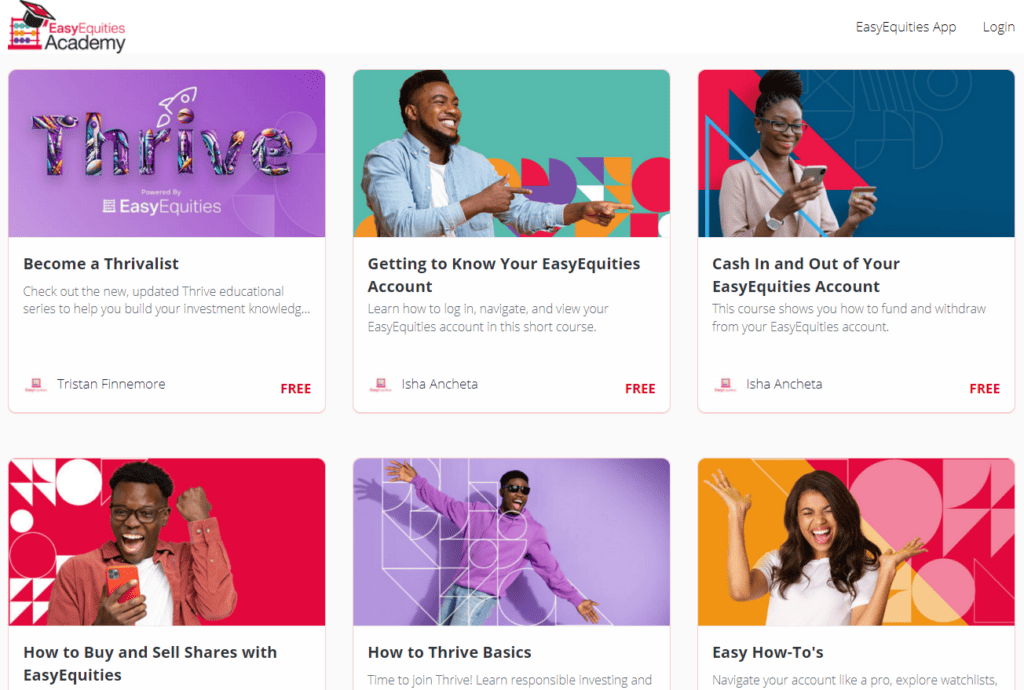Open Easy How-To's course thumbnail image
The image size is (1024, 690).
[x=856, y=542]
